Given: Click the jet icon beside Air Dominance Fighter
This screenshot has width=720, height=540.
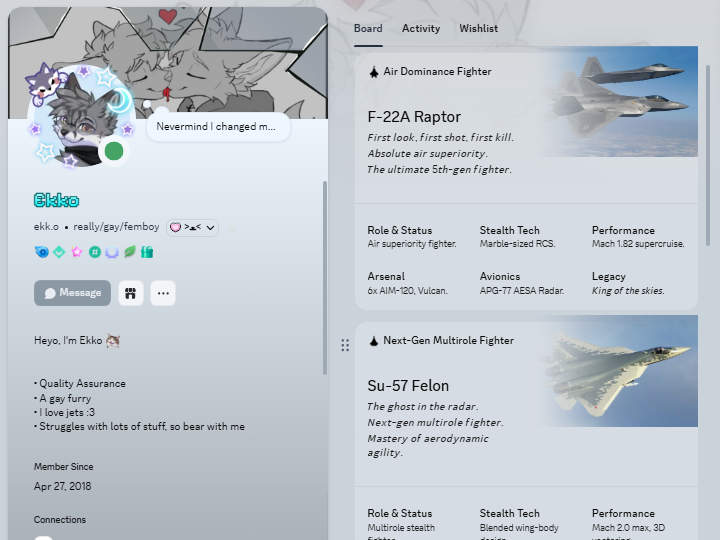Looking at the screenshot, I should point(374,72).
